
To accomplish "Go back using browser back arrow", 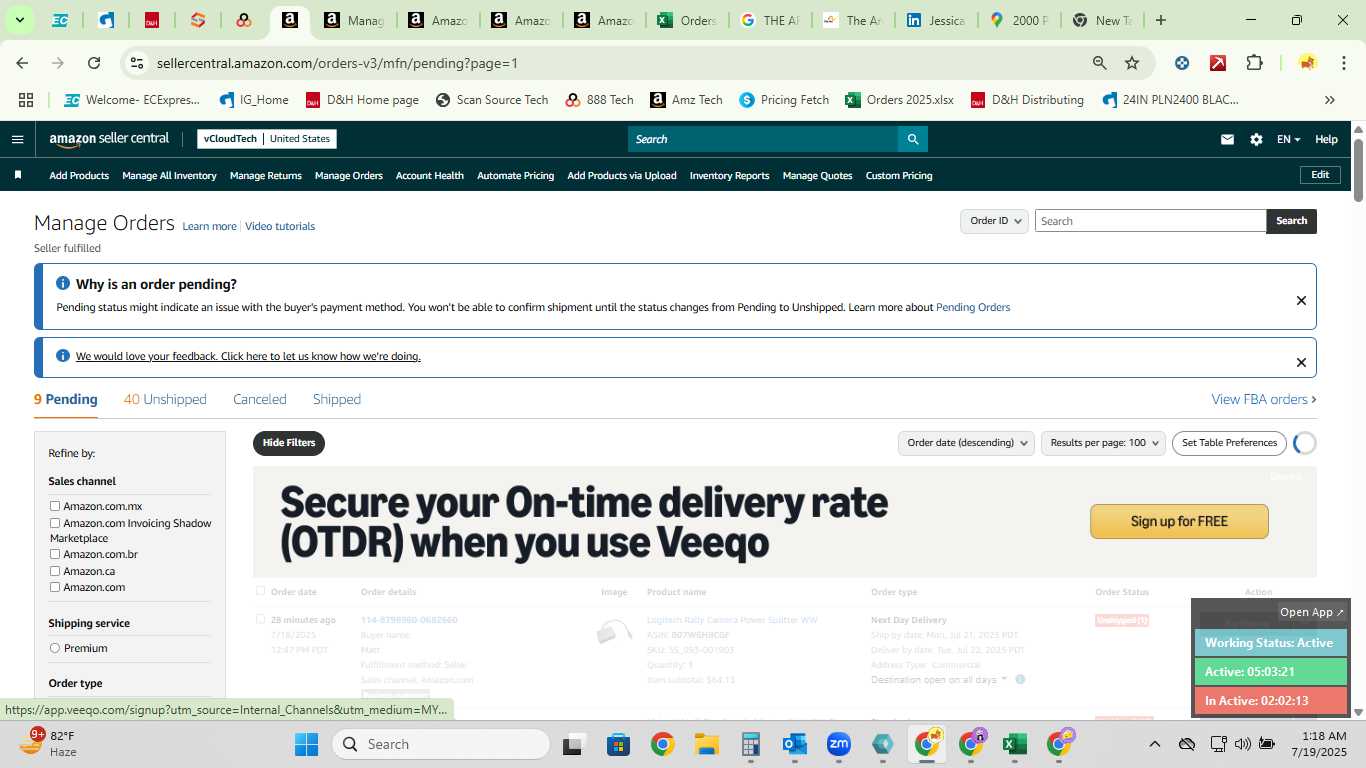I will 23,63.
